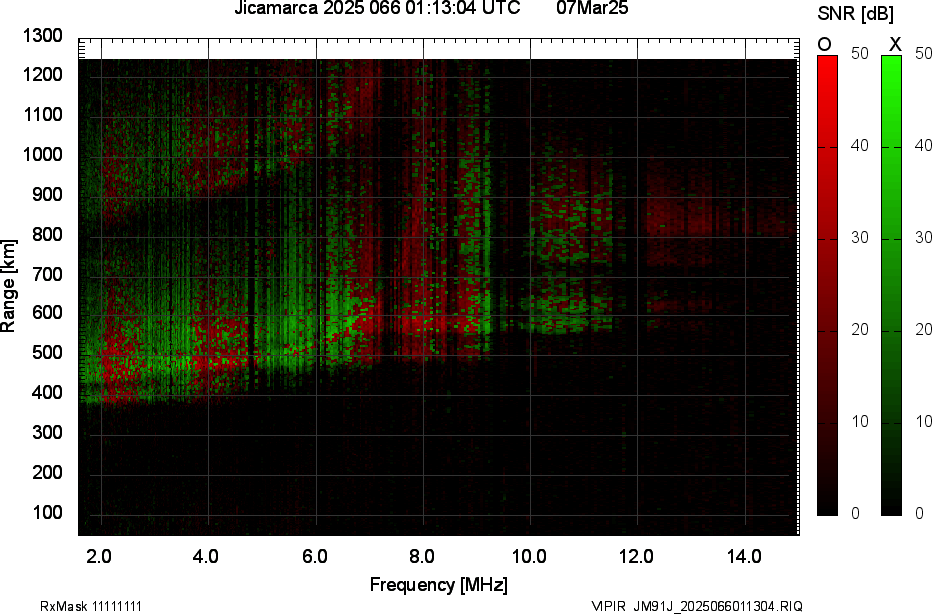Viewport: 932px width, 614px height.
Task: Select the 'Frequency [MHz]' axis label
Action: tap(438, 585)
